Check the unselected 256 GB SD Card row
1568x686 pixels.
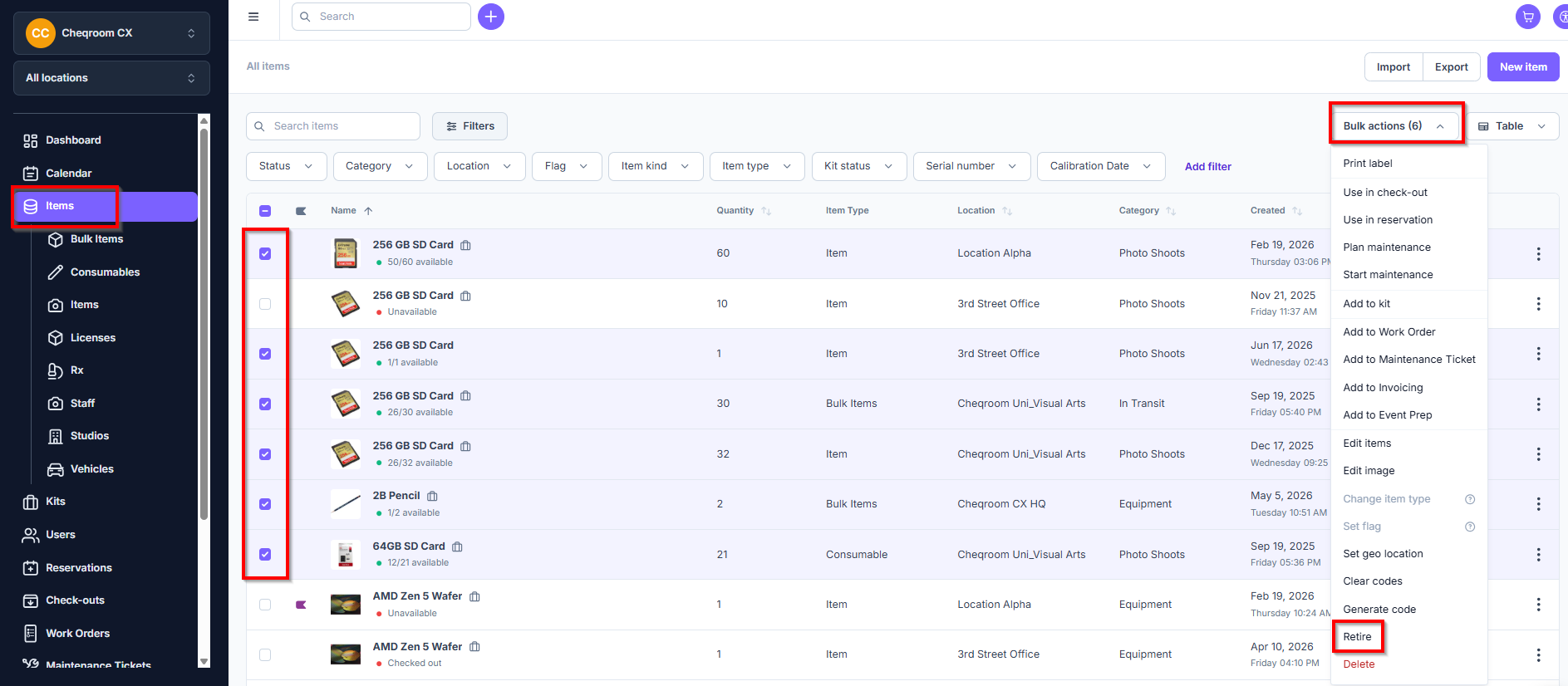click(x=265, y=304)
